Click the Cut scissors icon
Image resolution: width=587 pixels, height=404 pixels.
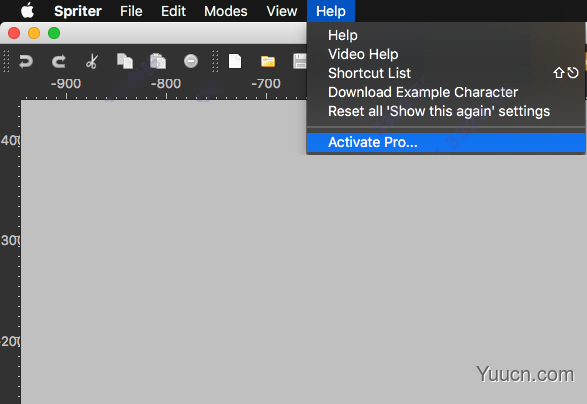92,61
